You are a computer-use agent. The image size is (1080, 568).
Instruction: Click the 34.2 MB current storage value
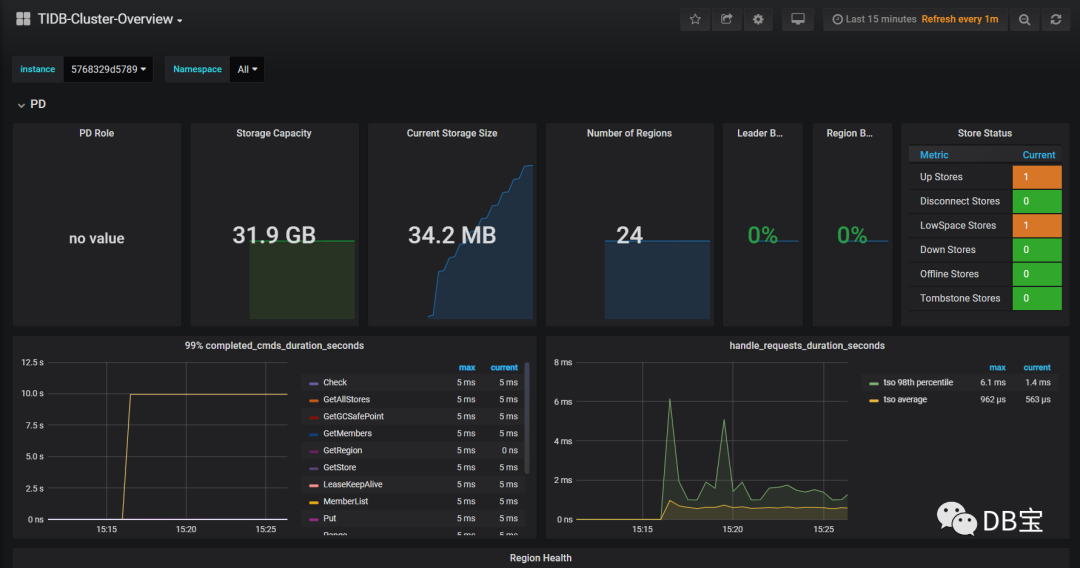(452, 235)
